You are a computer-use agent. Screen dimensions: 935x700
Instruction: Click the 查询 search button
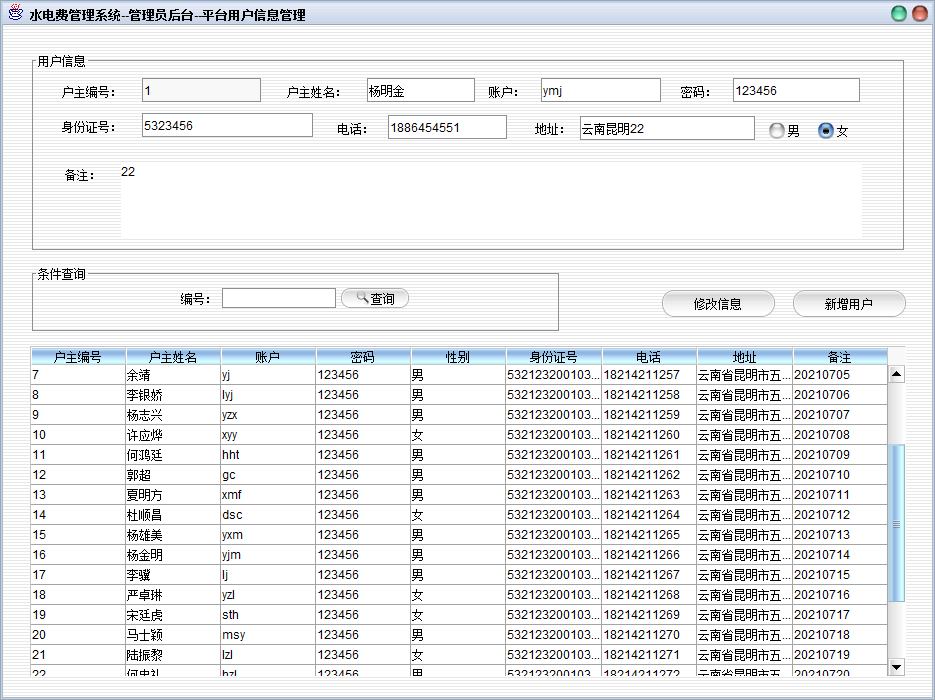(375, 298)
